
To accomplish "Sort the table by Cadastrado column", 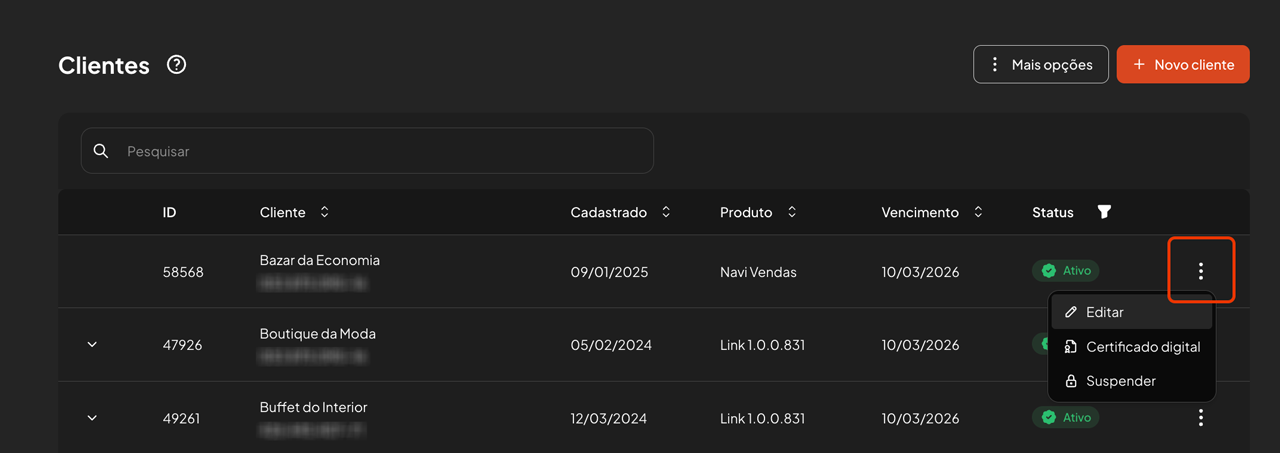I will pos(666,212).
